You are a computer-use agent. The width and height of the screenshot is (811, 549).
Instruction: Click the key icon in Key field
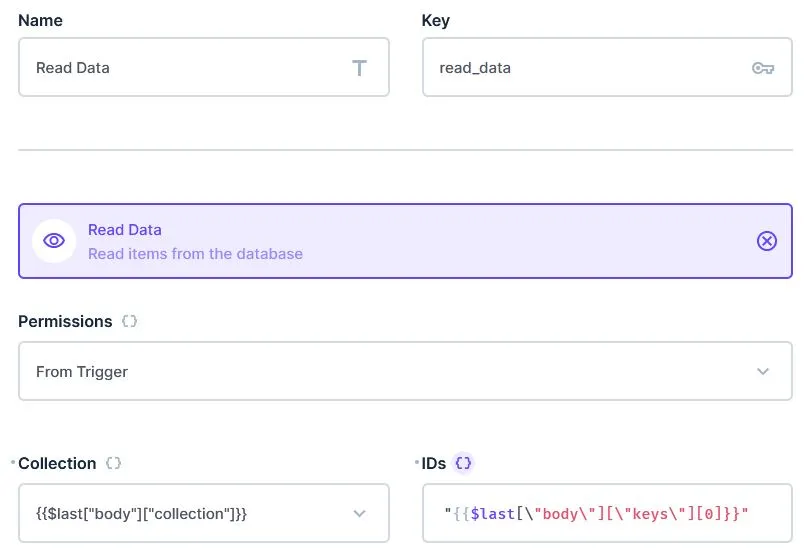tap(762, 68)
